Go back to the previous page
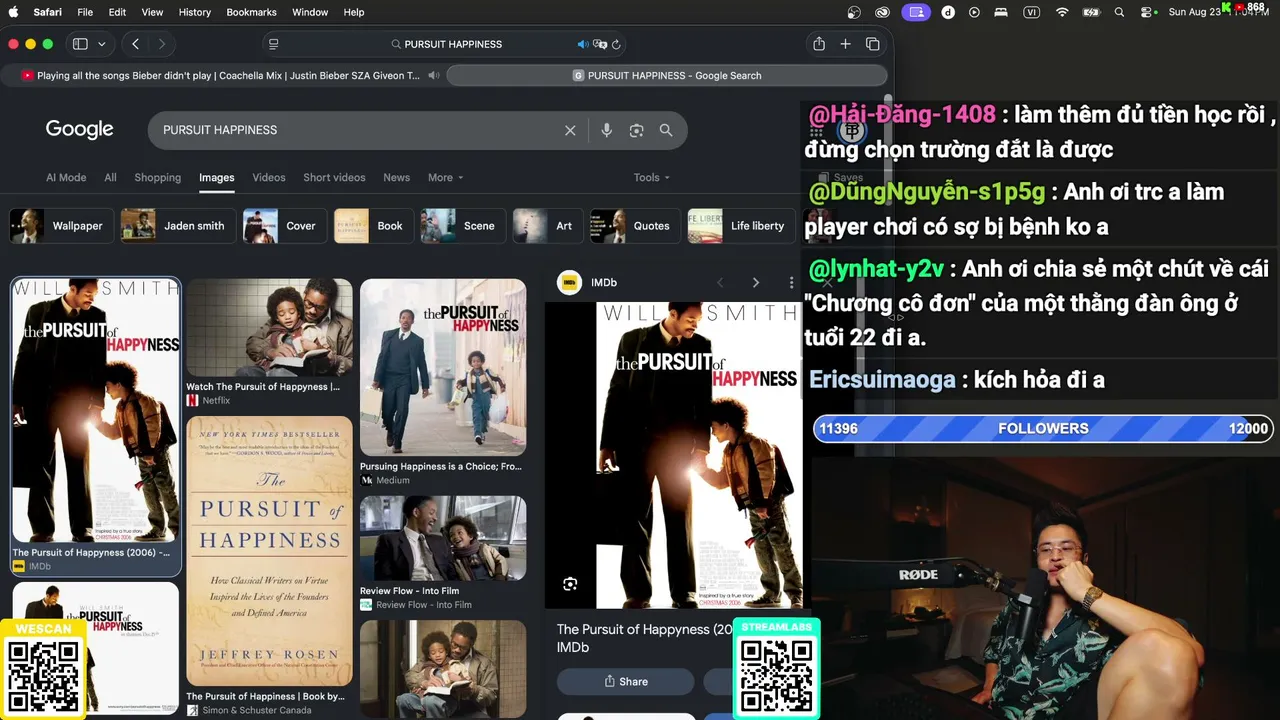 click(135, 44)
